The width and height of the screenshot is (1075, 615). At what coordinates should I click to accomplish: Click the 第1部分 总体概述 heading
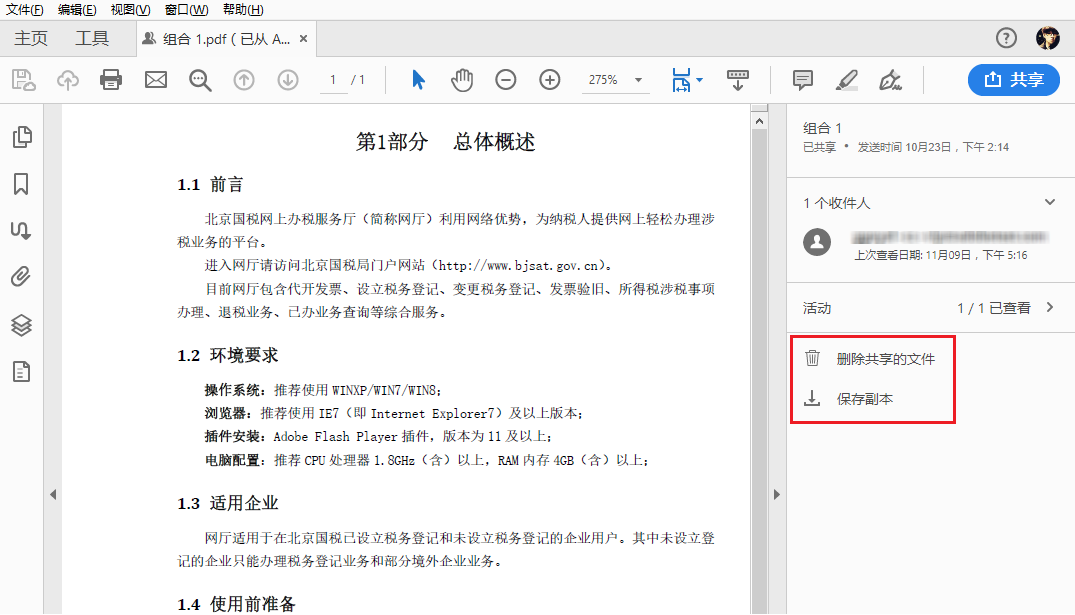(x=445, y=142)
